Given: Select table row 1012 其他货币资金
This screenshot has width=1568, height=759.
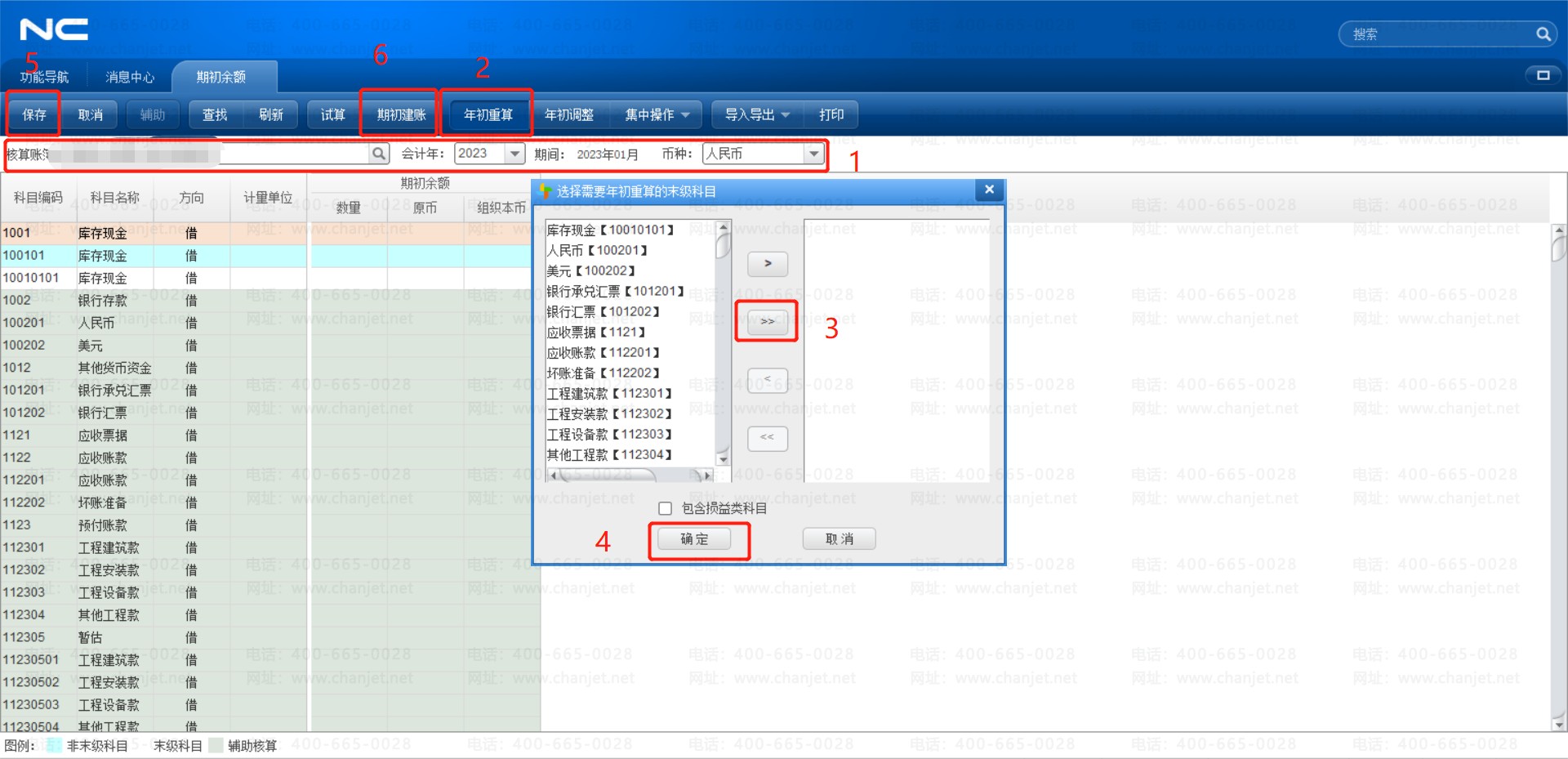Looking at the screenshot, I should coord(269,368).
